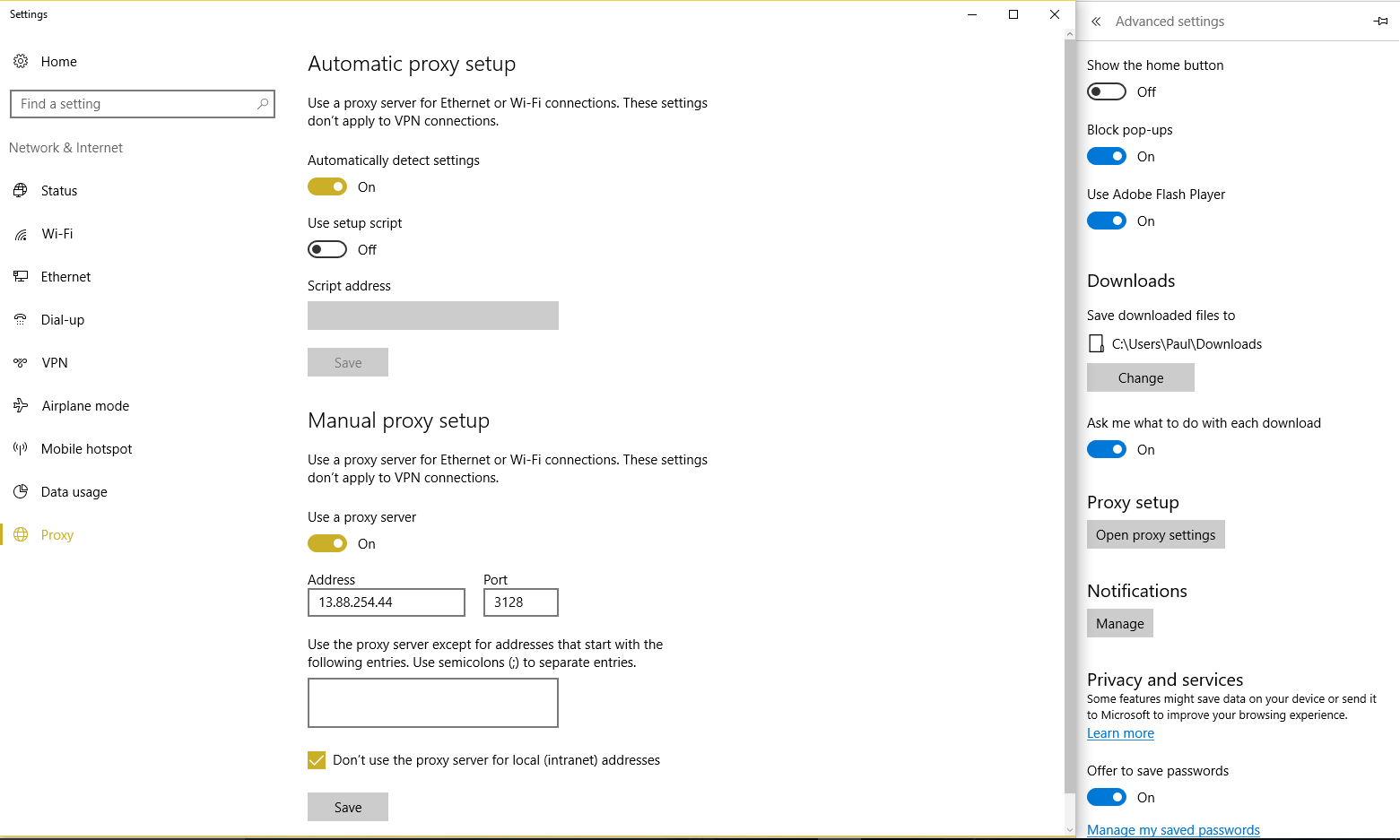The height and width of the screenshot is (840, 1400).
Task: Click the VPN icon
Action: pos(21,362)
